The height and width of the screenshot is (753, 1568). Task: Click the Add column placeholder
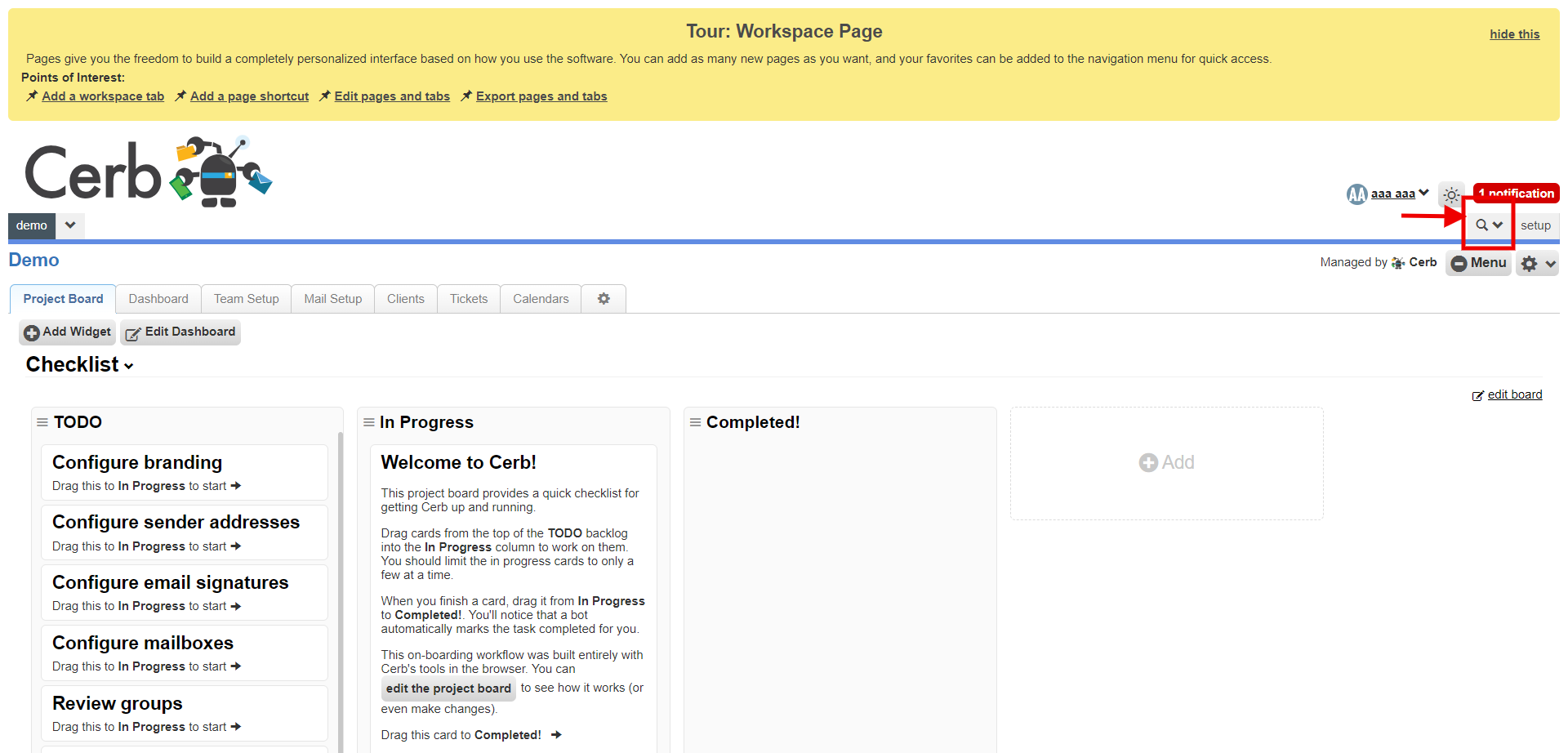point(1166,462)
